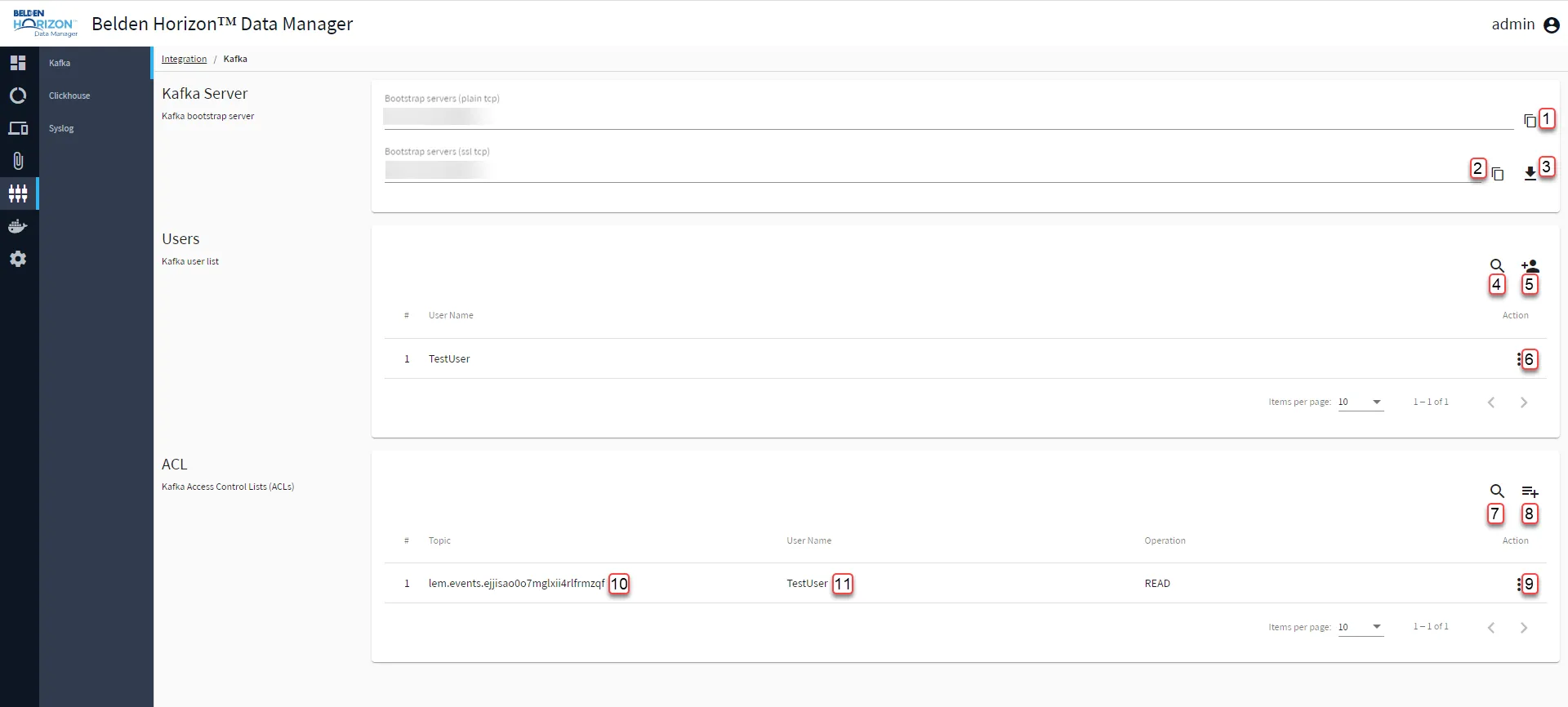
Task: Click the admin user name label
Action: 1513,24
